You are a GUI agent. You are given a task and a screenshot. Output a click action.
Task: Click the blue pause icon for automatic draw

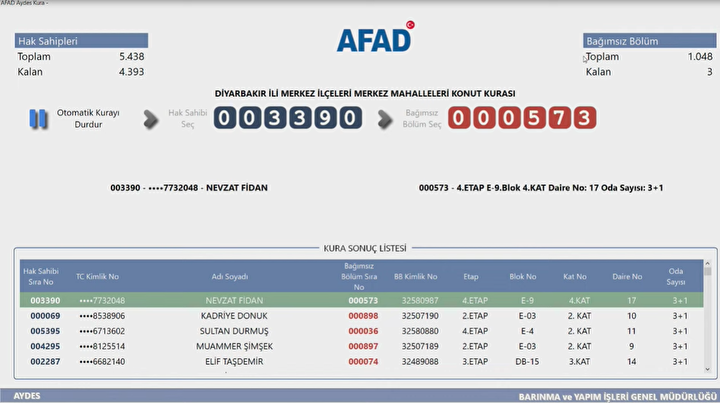38,119
